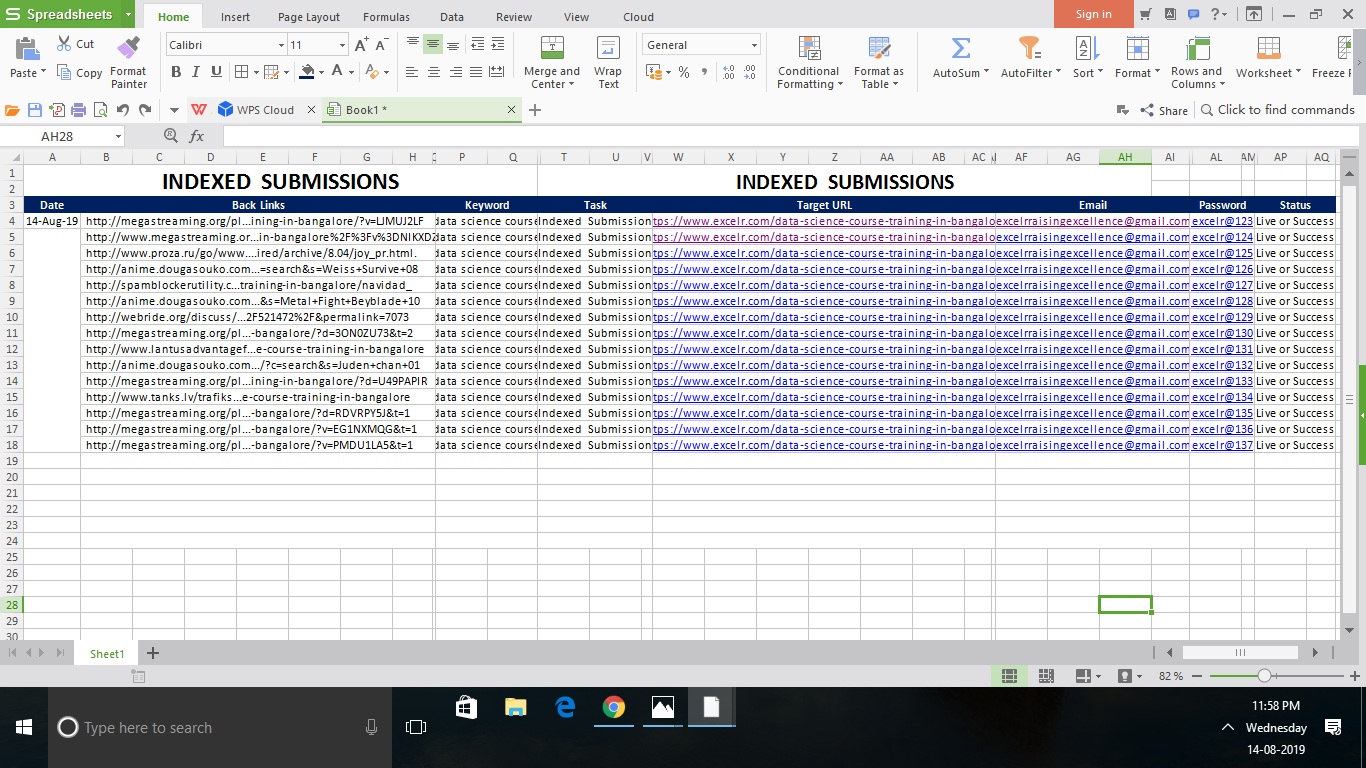Switch to the Formulas ribbon tab

pyautogui.click(x=386, y=17)
